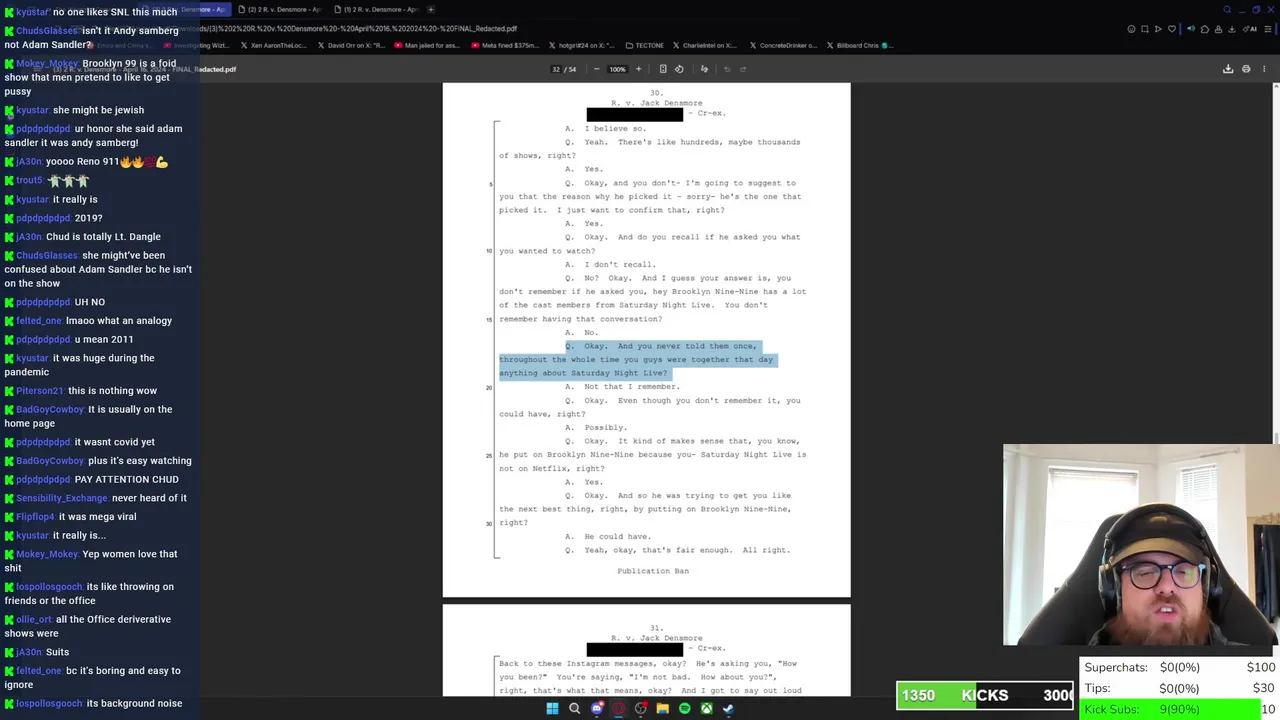Screen dimensions: 1280x720
Task: Print the PDF document
Action: click(1246, 69)
